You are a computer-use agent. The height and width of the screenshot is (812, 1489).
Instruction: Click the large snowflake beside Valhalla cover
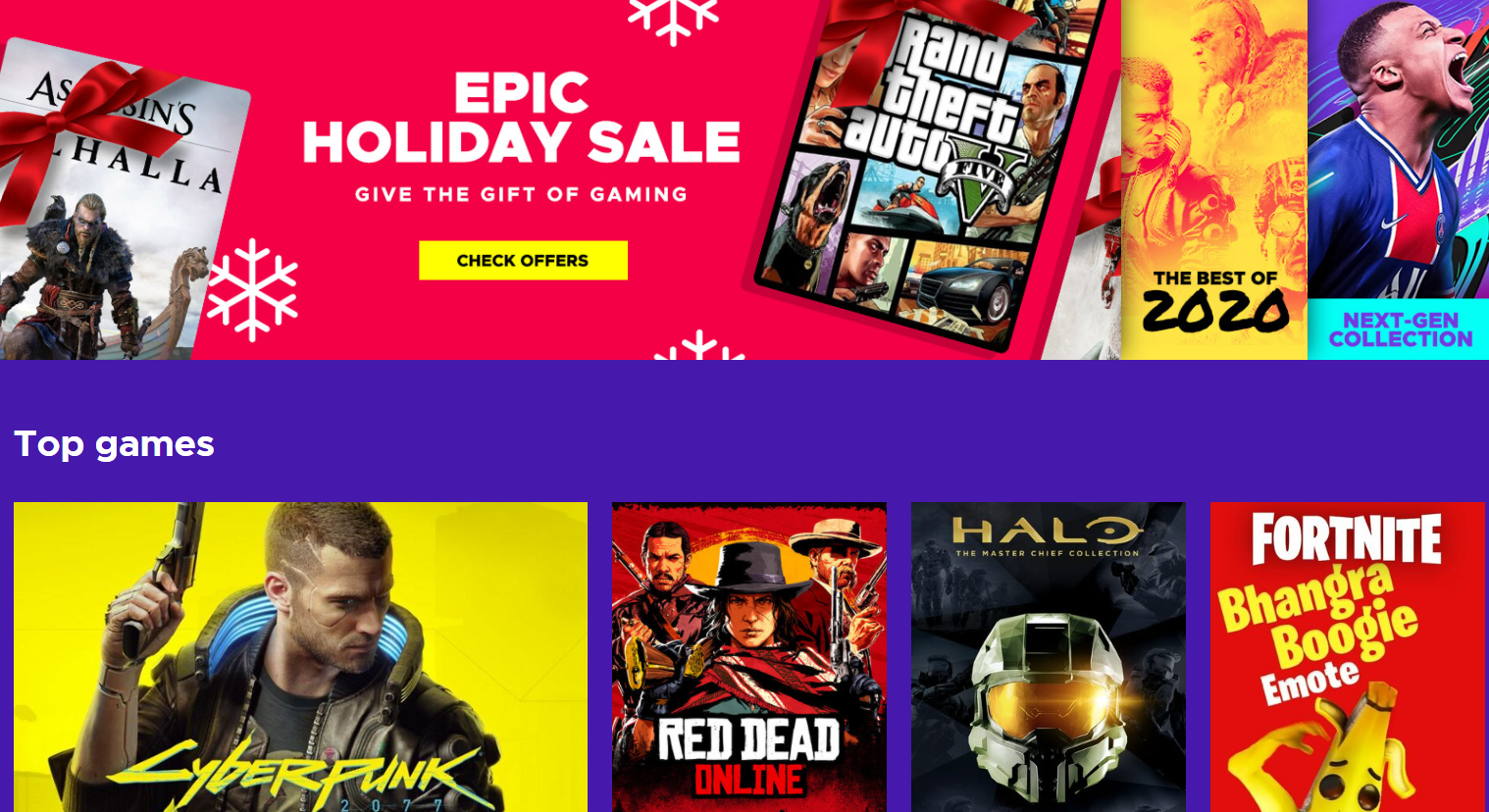(252, 290)
